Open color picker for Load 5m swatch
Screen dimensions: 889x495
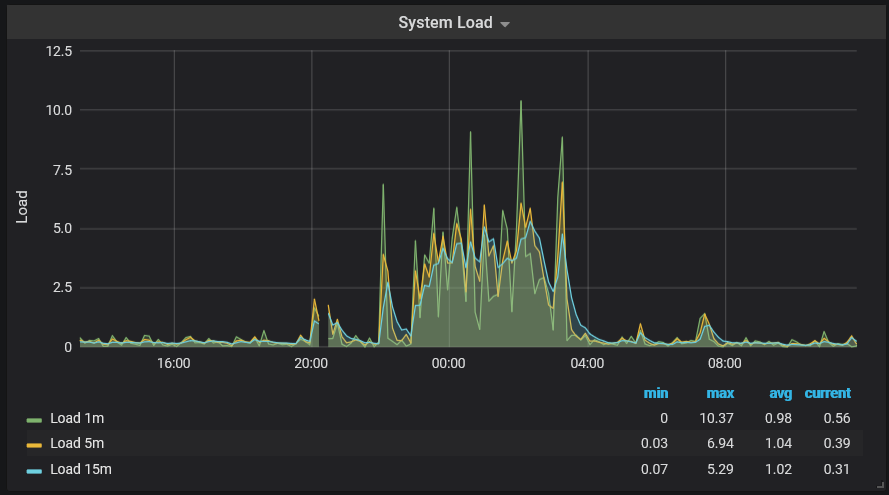point(35,444)
